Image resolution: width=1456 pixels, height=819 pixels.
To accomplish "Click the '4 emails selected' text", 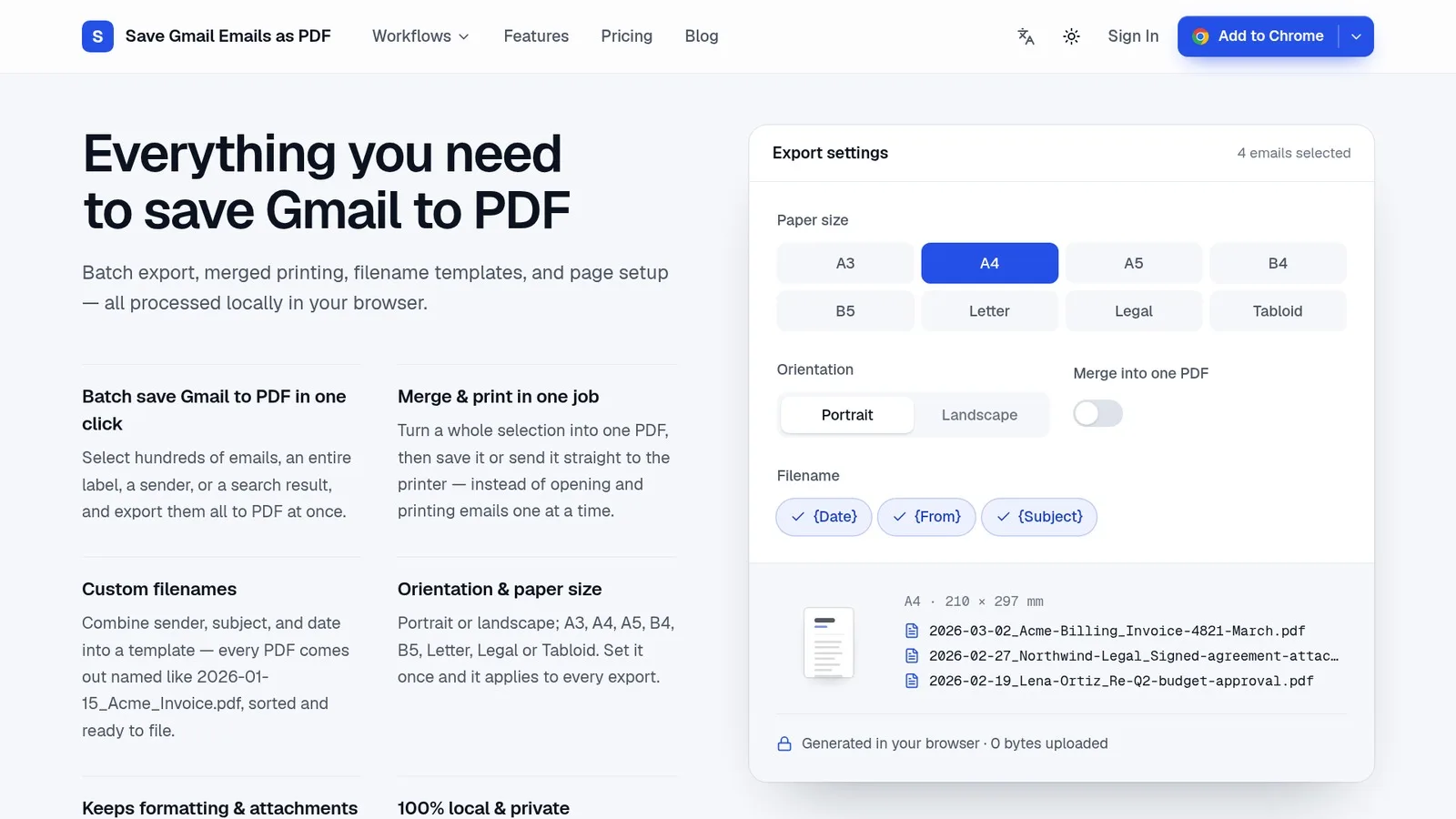I will (1294, 153).
